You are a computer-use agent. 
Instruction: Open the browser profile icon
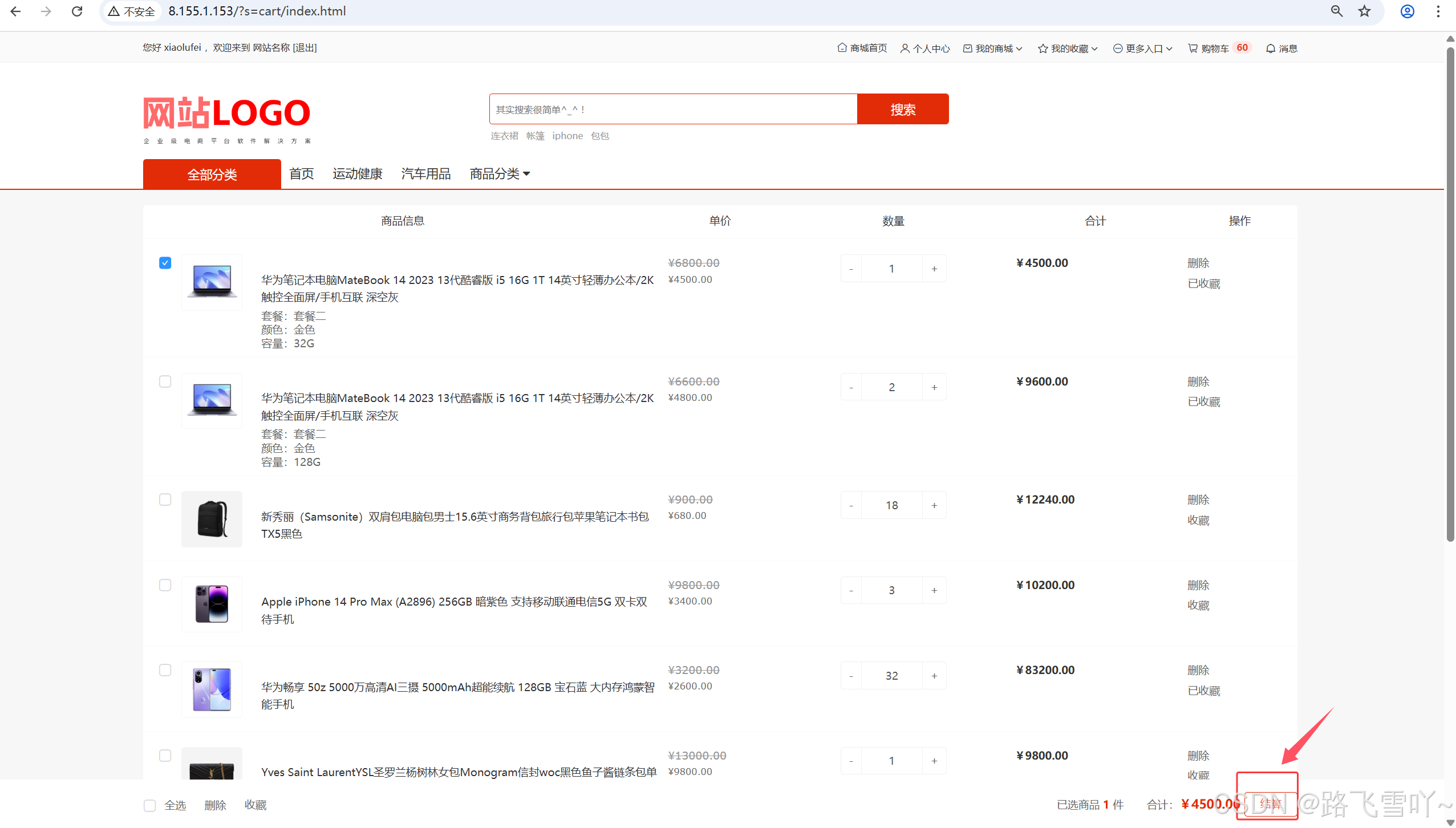tap(1408, 11)
